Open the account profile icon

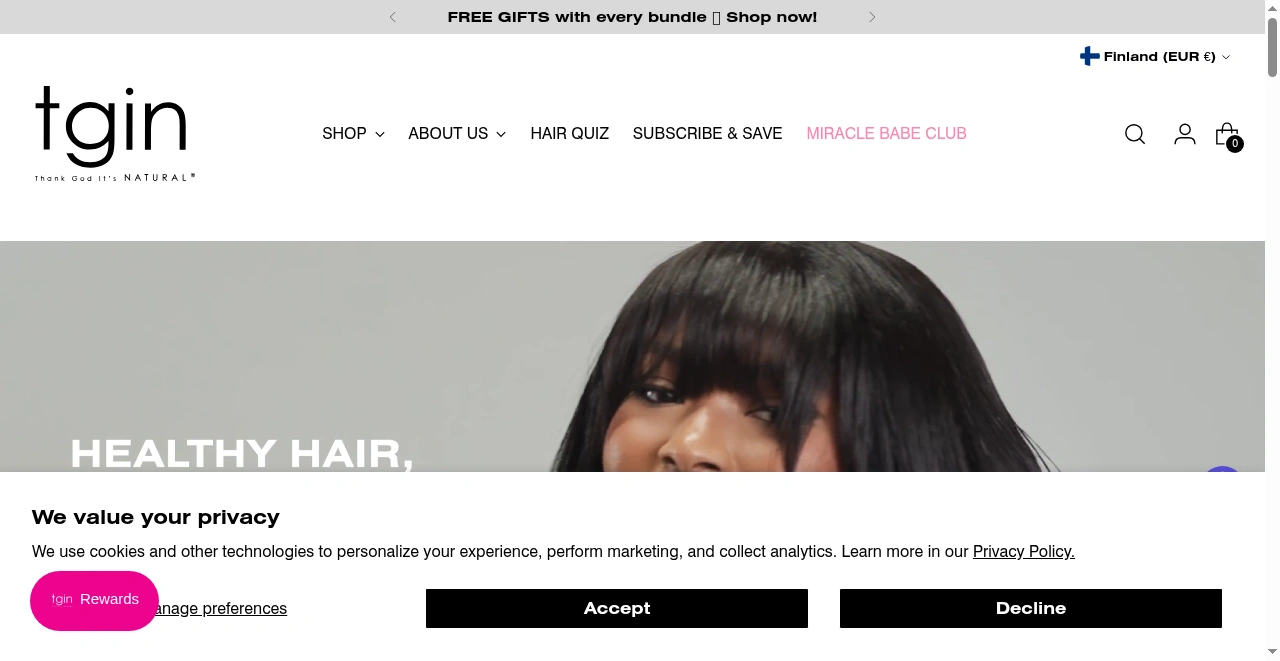click(x=1185, y=134)
